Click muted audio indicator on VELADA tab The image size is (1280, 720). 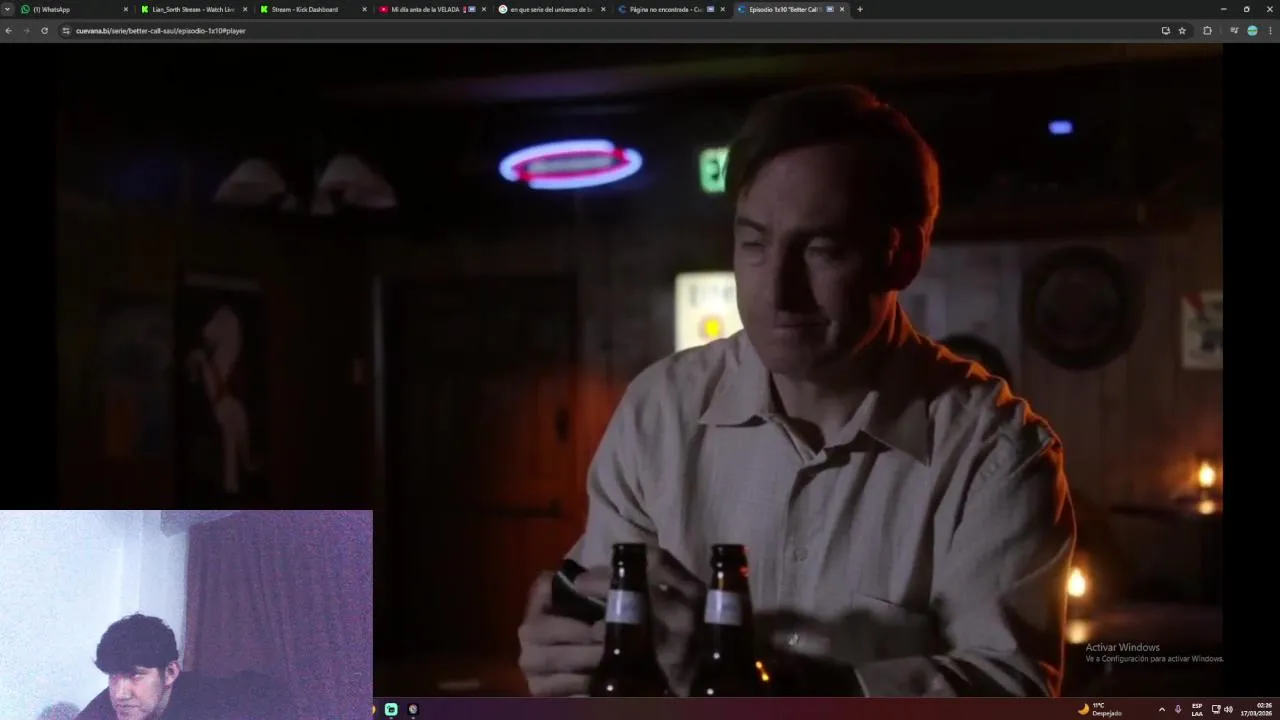click(472, 9)
